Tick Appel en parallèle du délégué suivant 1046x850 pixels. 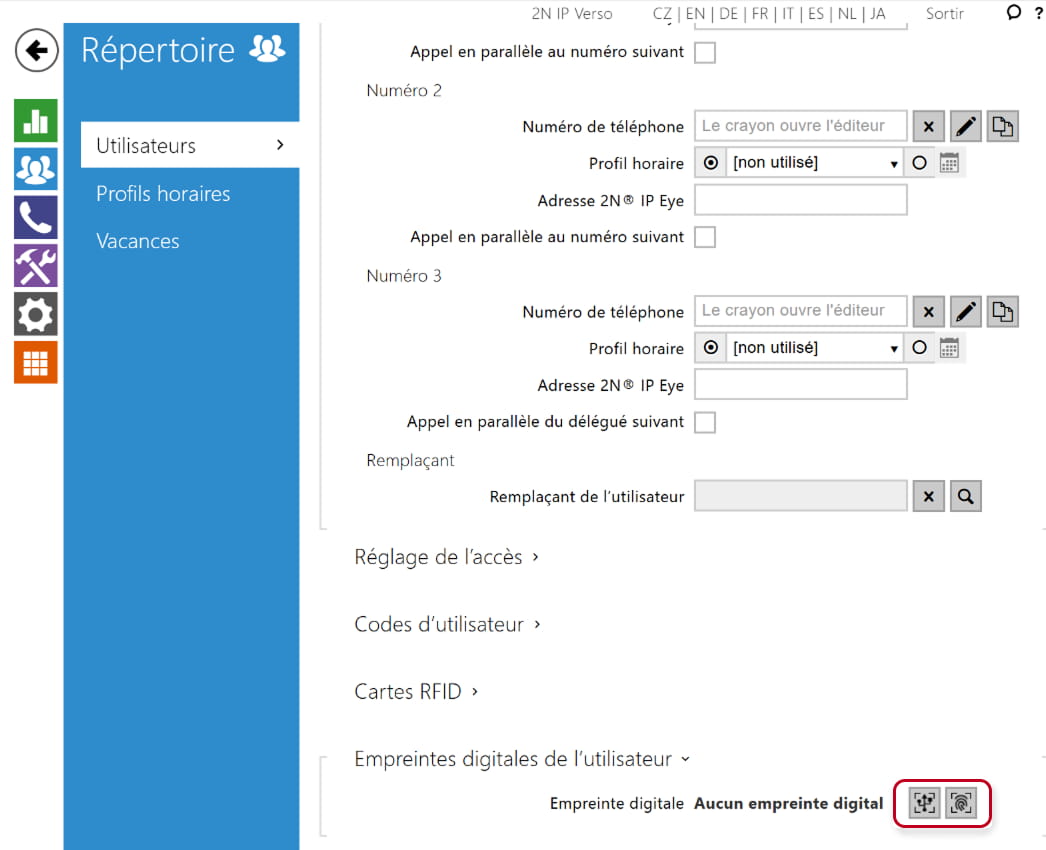(x=705, y=422)
